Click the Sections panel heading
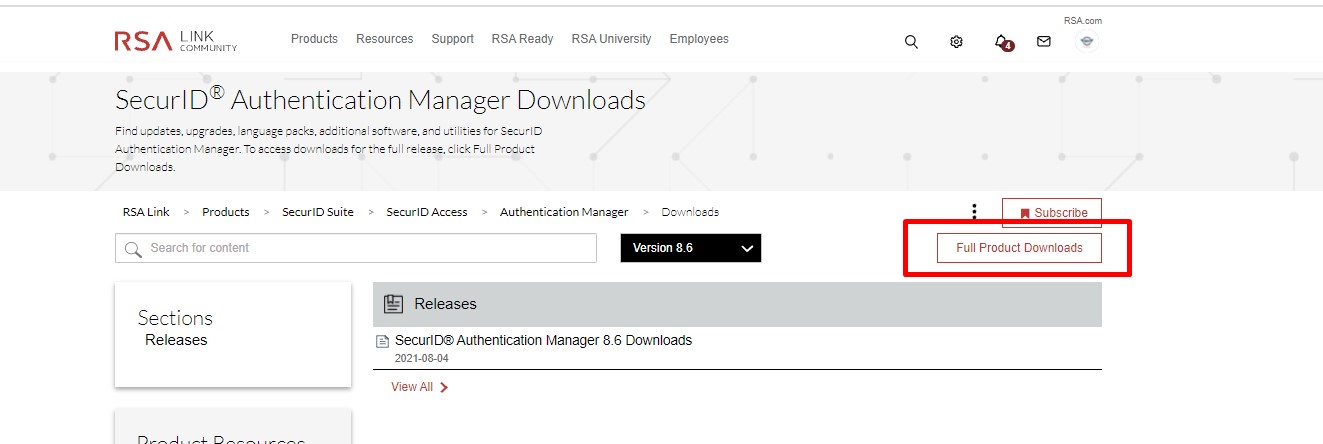 pos(175,318)
